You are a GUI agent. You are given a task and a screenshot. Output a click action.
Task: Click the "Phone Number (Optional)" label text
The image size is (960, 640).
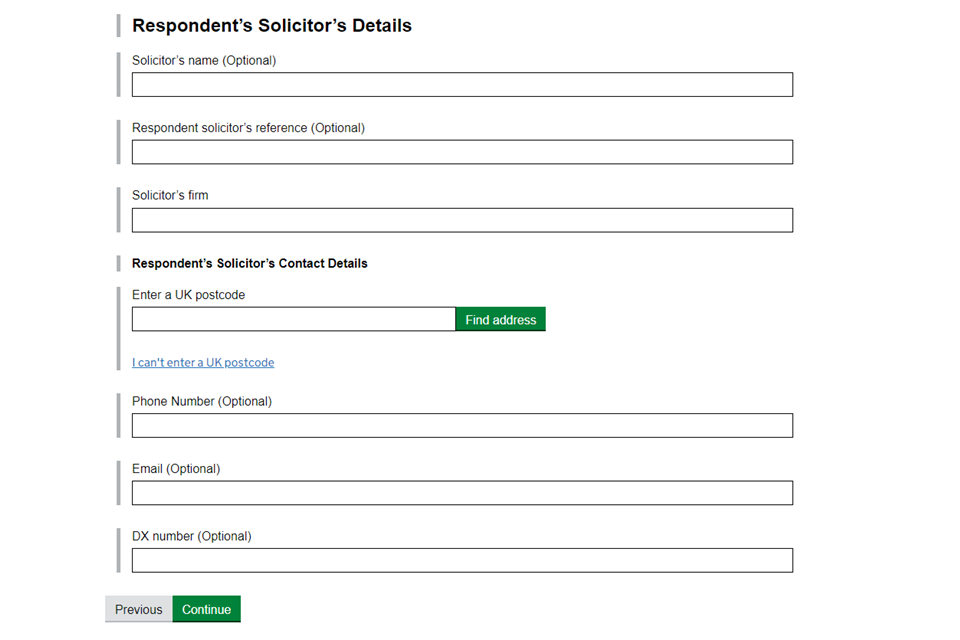tap(202, 401)
